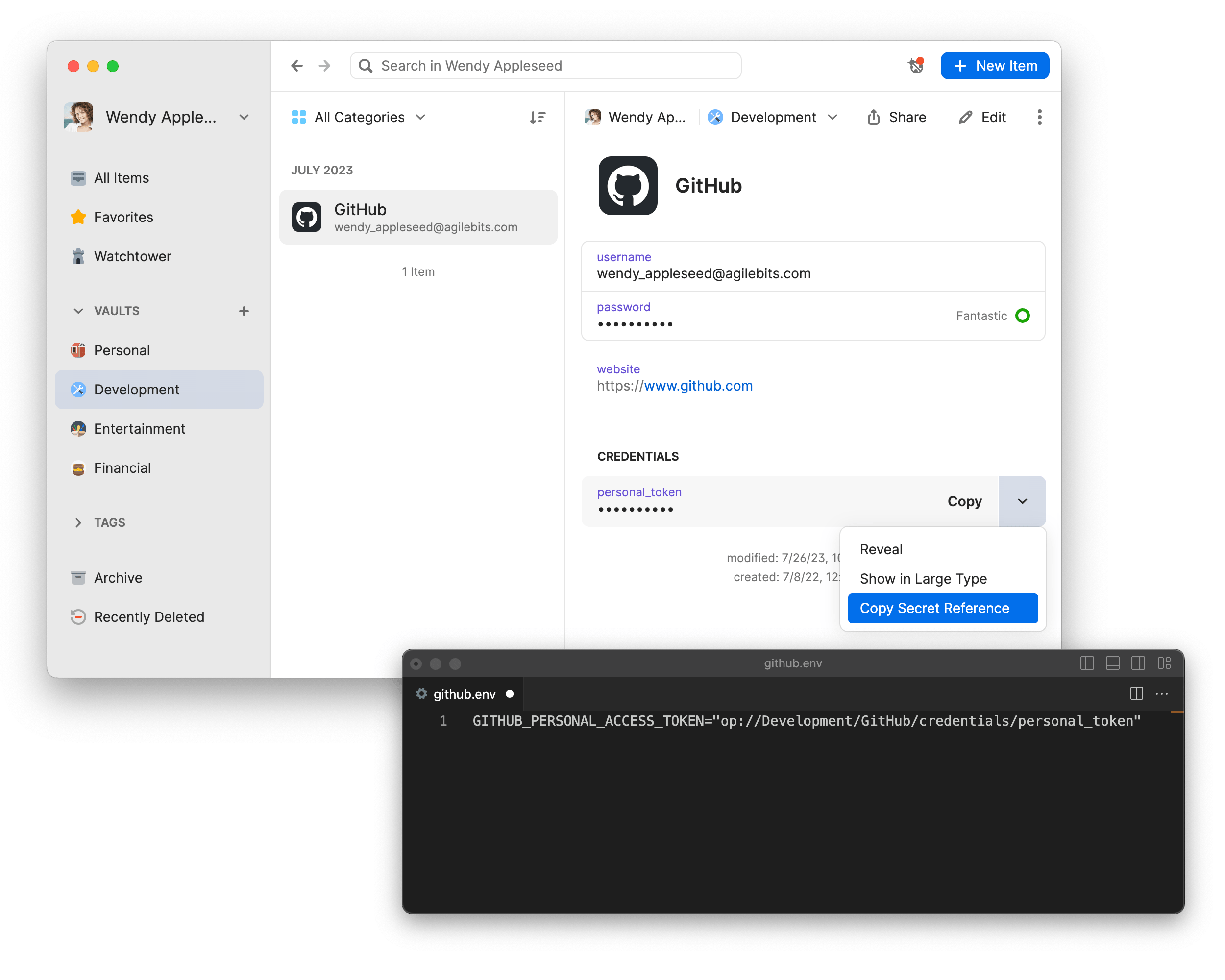Screen dimensions: 1225x980
Task: Choose Copy Secret Reference
Action: point(943,608)
